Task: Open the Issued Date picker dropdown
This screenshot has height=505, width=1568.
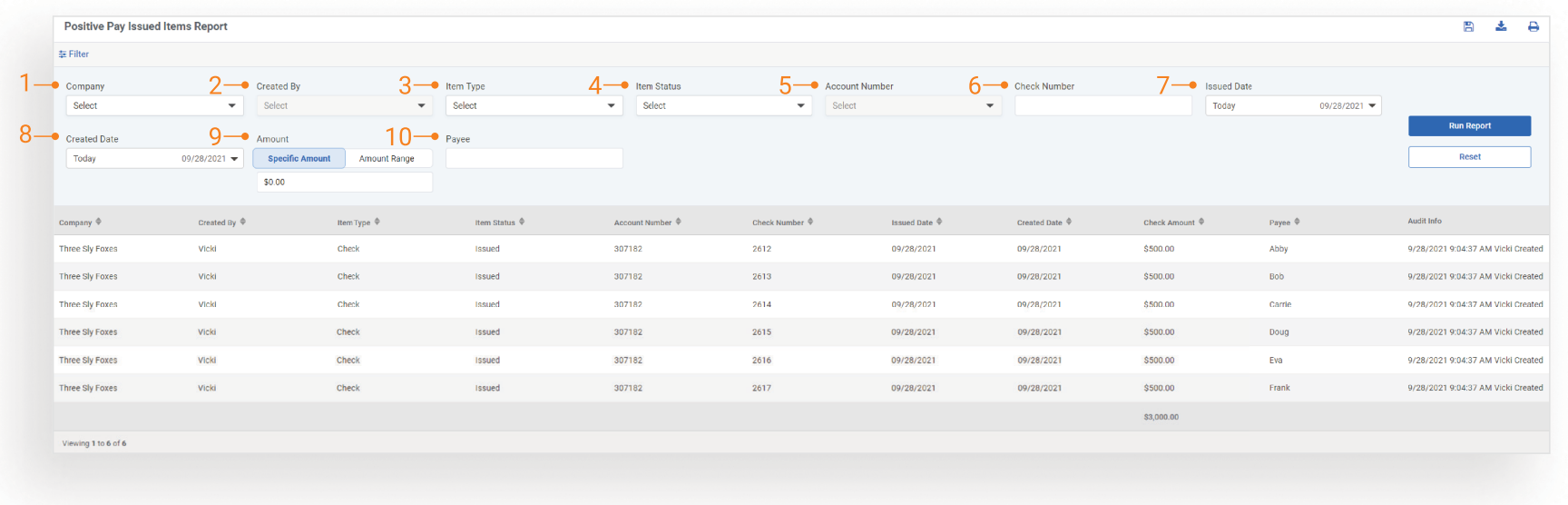Action: [1293, 106]
